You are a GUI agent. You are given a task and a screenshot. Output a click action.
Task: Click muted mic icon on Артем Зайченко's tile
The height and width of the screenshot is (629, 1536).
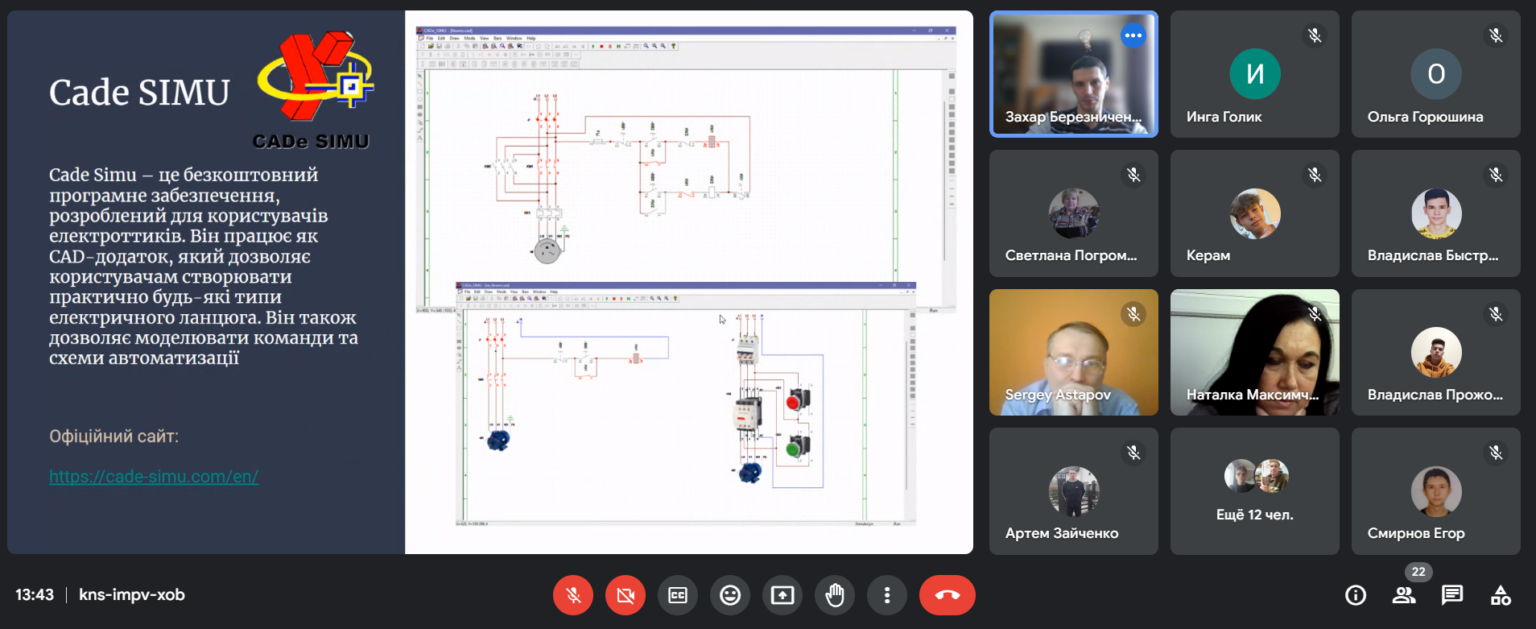click(x=1133, y=452)
